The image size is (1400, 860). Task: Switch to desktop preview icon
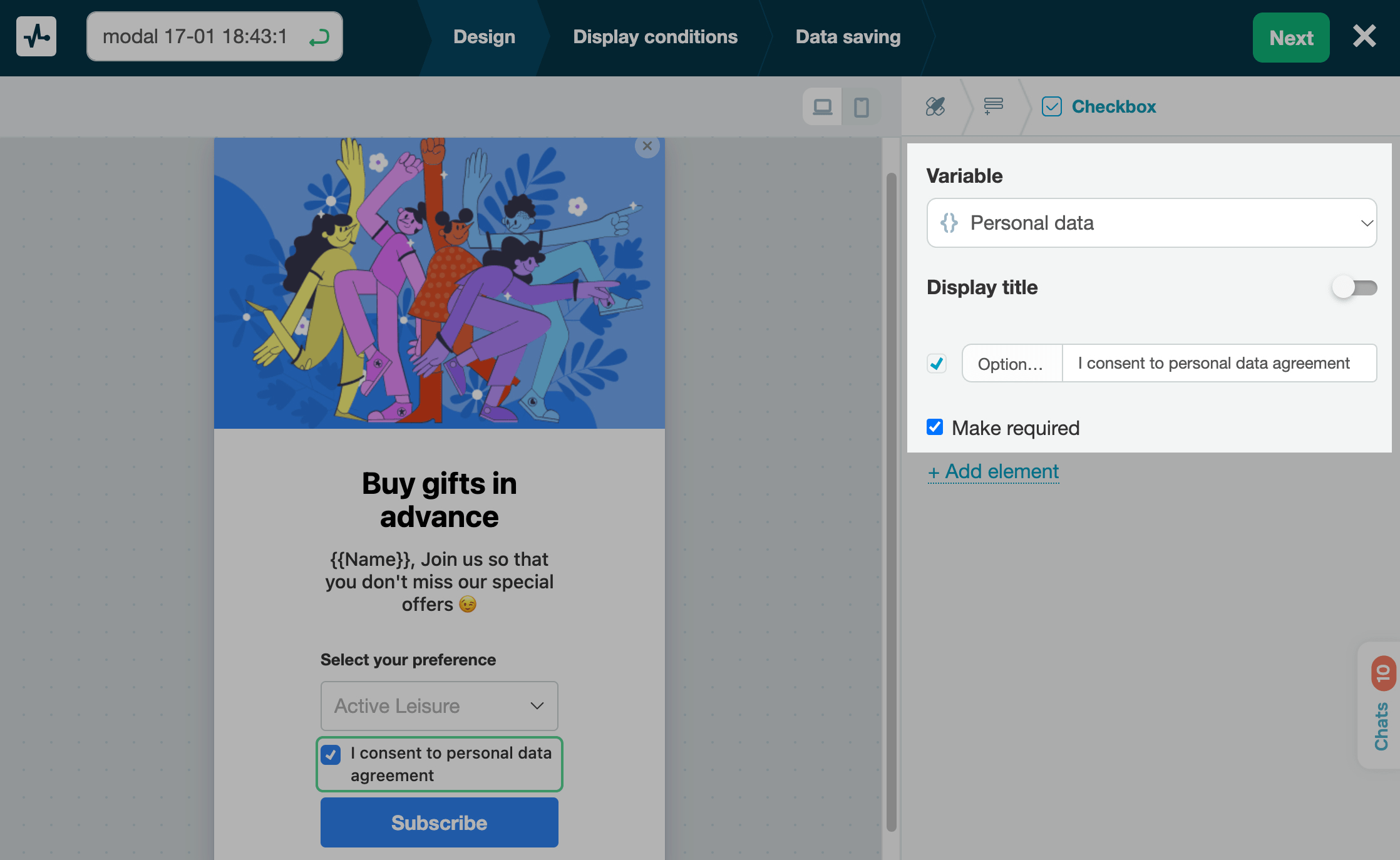pyautogui.click(x=822, y=107)
